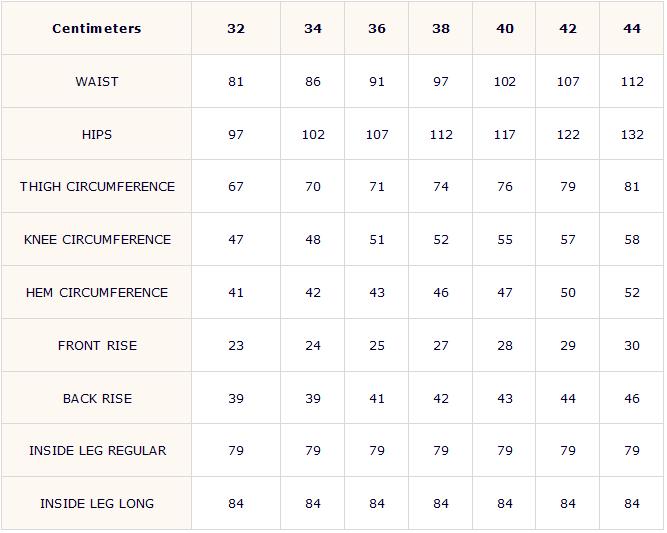667x533 pixels.
Task: Select the BACK RISE row label
Action: pyautogui.click(x=97, y=398)
